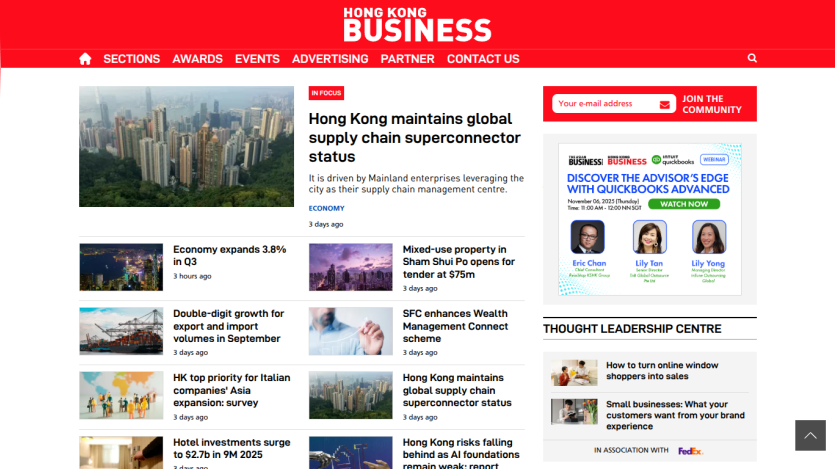Click the home icon in navigation bar

point(85,59)
